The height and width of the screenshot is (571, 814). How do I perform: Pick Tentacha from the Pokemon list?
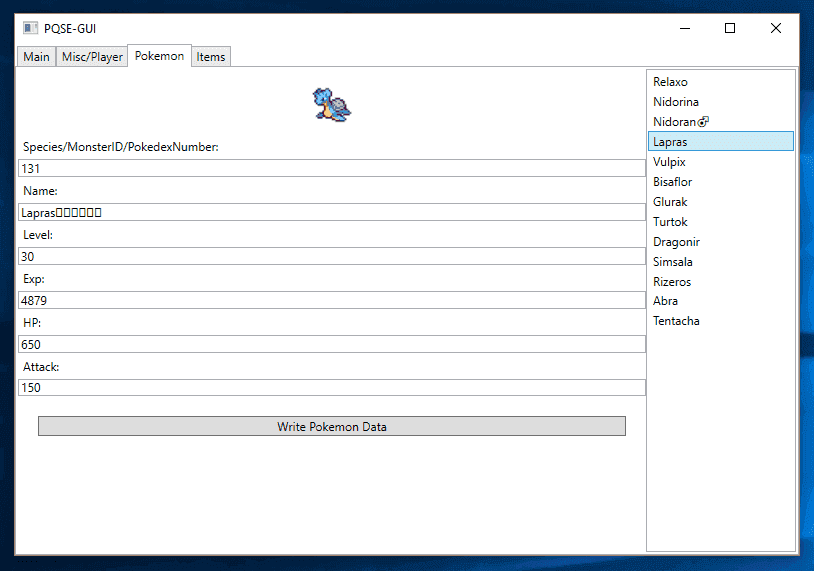[x=721, y=321]
